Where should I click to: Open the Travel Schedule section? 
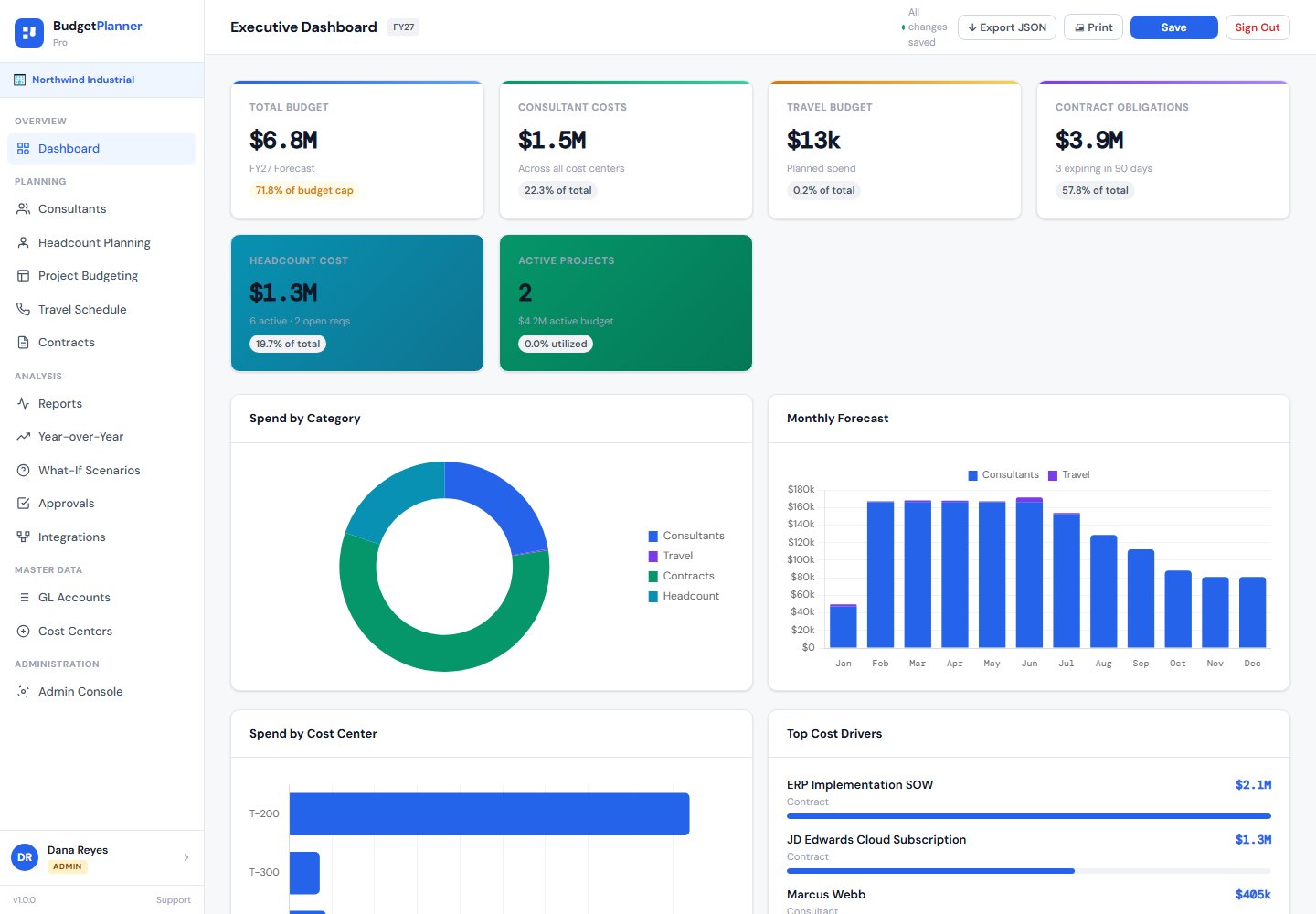101,309
